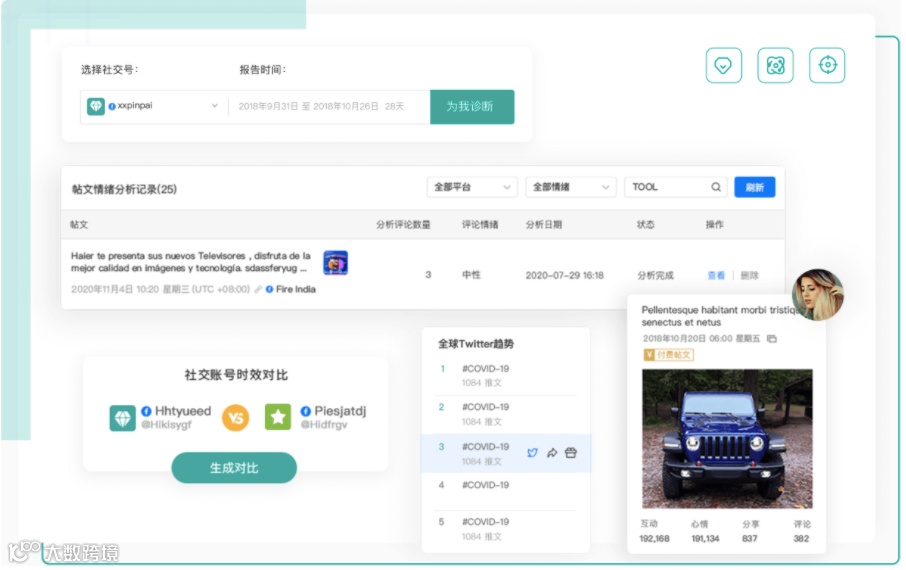The image size is (906, 570).
Task: Click the crosshair target icon button
Action: 827,65
